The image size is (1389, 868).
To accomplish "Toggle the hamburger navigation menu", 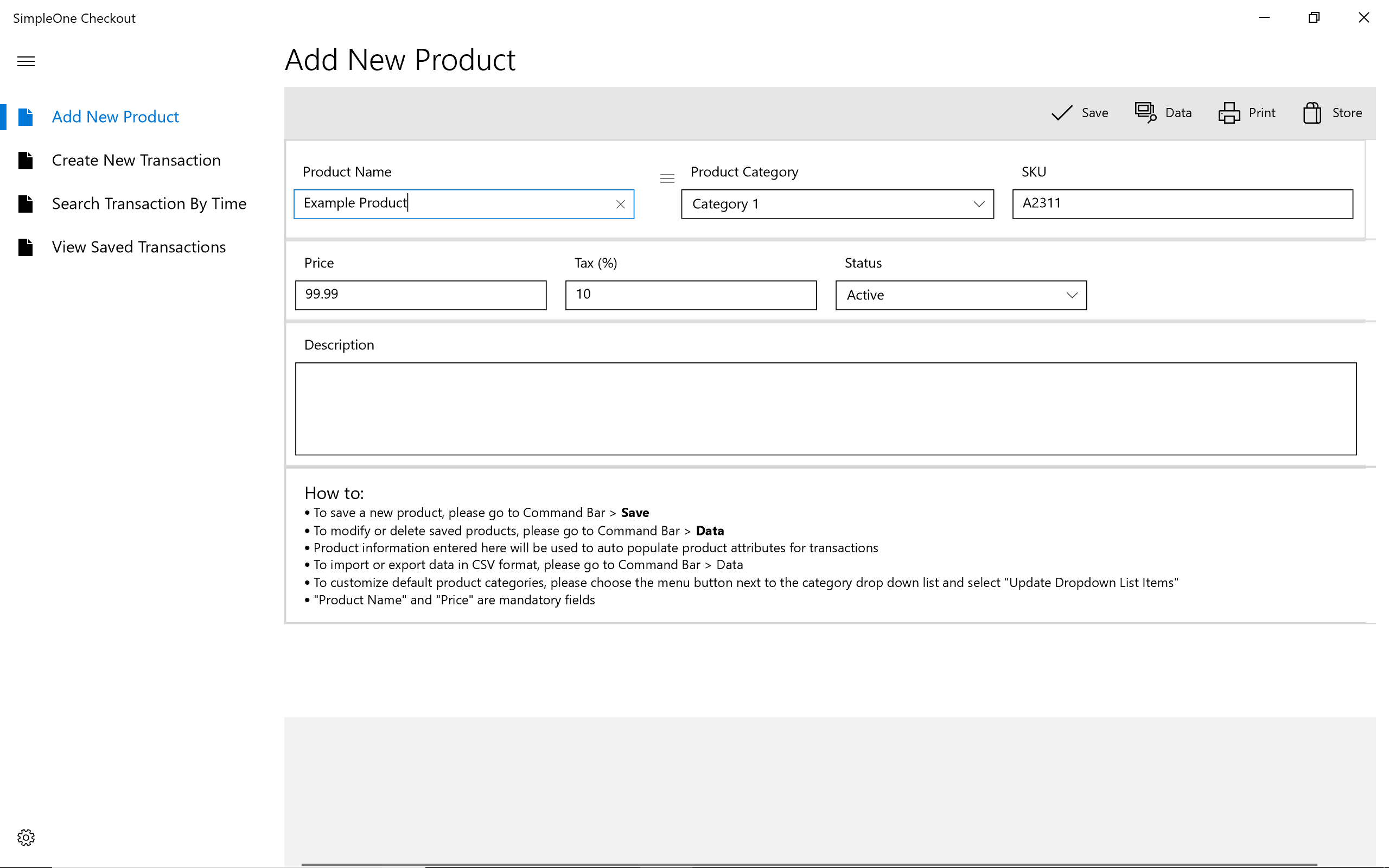I will pyautogui.click(x=26, y=61).
